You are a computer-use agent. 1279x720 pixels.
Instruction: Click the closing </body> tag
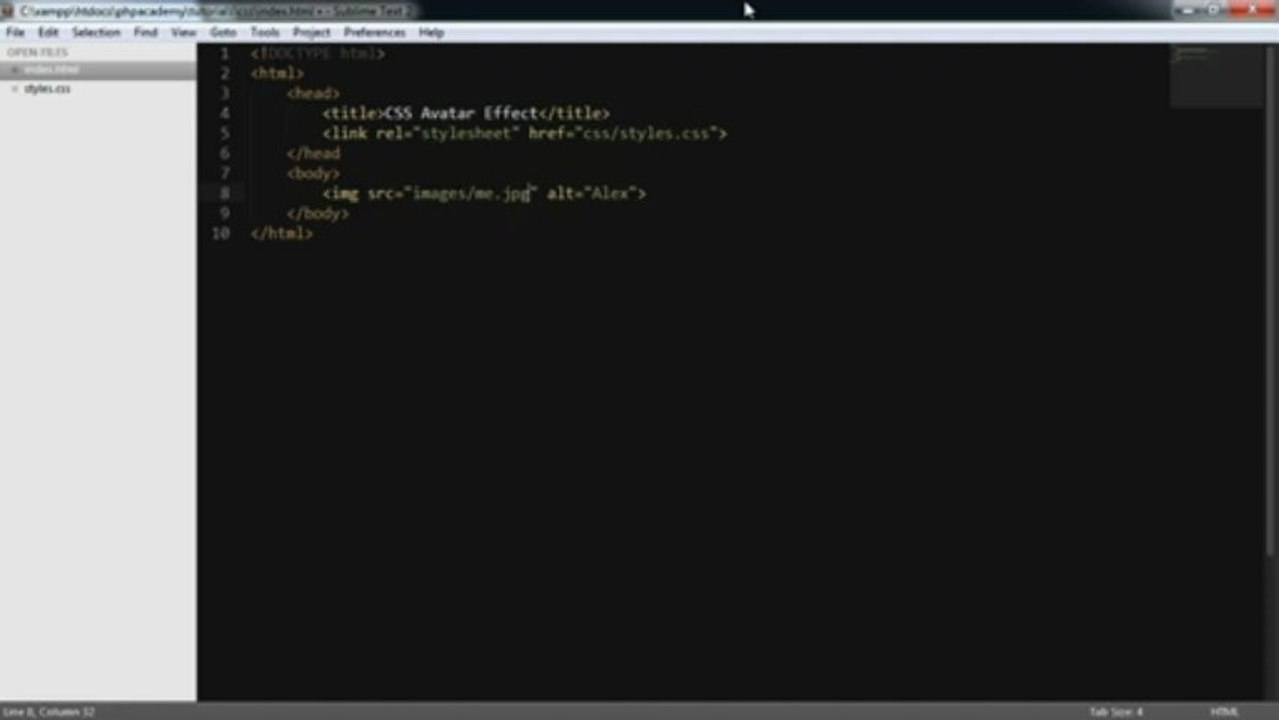coord(318,213)
